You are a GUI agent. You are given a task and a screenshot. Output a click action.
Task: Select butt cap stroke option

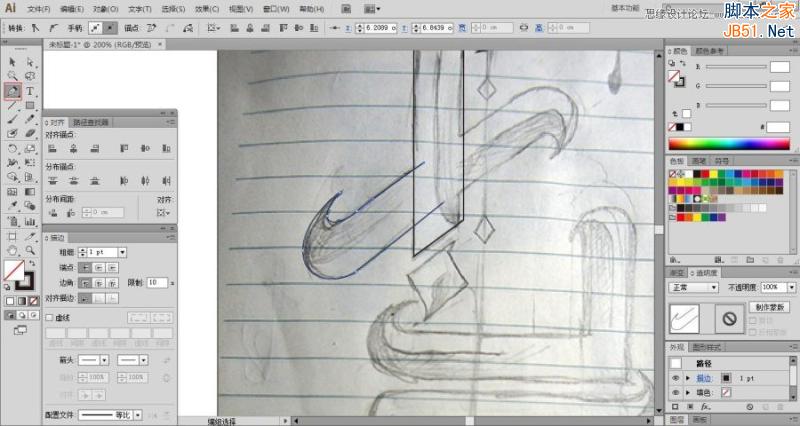[x=85, y=267]
